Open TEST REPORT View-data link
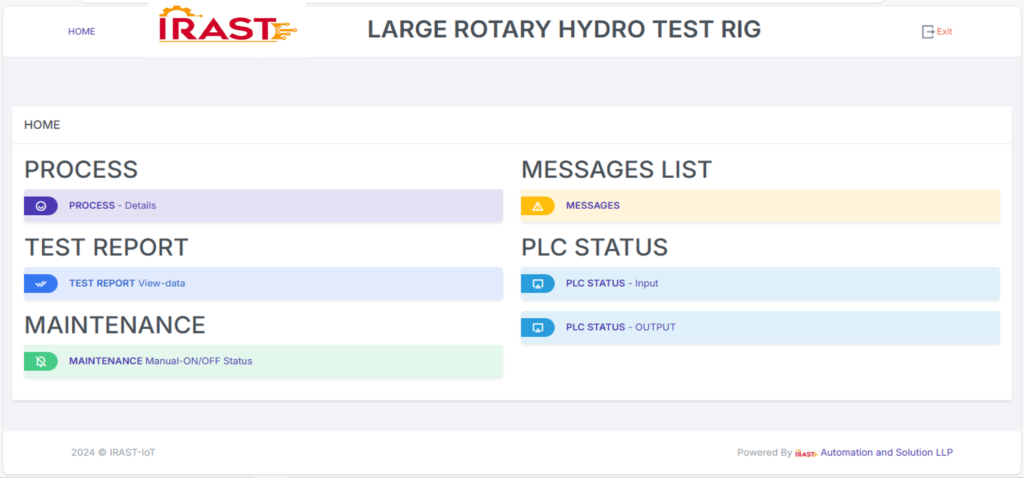The height and width of the screenshot is (478, 1024). pos(127,283)
